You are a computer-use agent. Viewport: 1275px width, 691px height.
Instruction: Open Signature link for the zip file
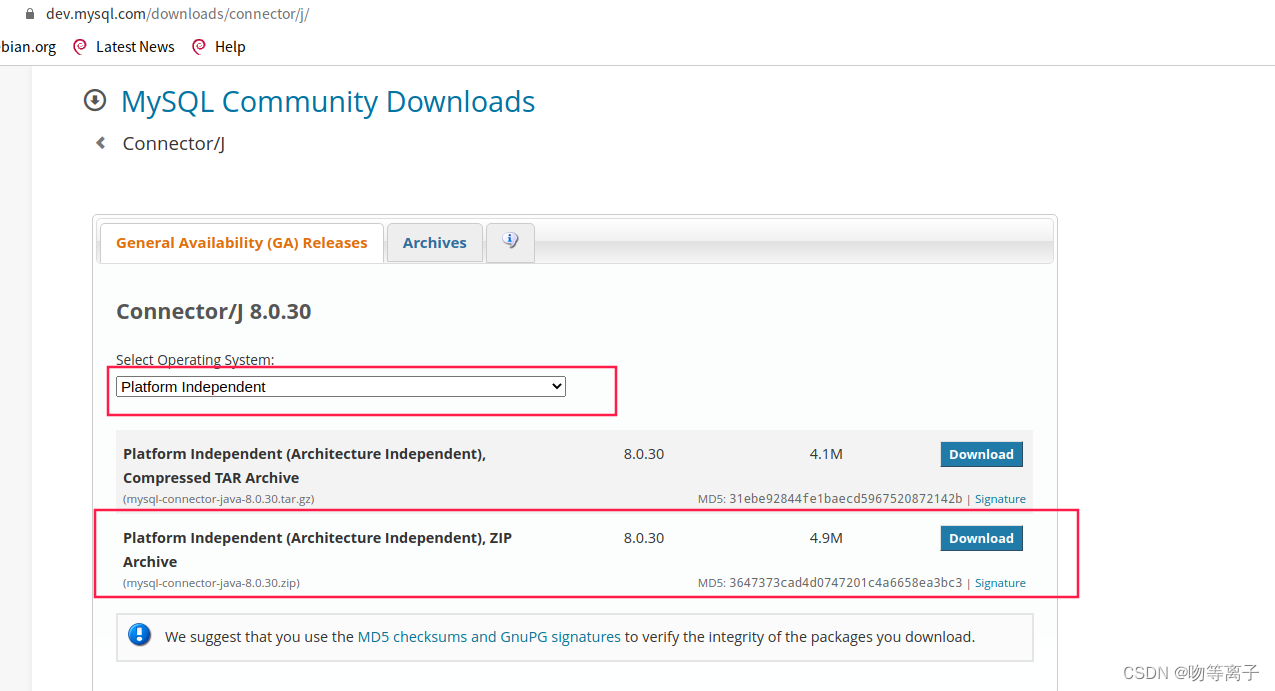[1000, 583]
